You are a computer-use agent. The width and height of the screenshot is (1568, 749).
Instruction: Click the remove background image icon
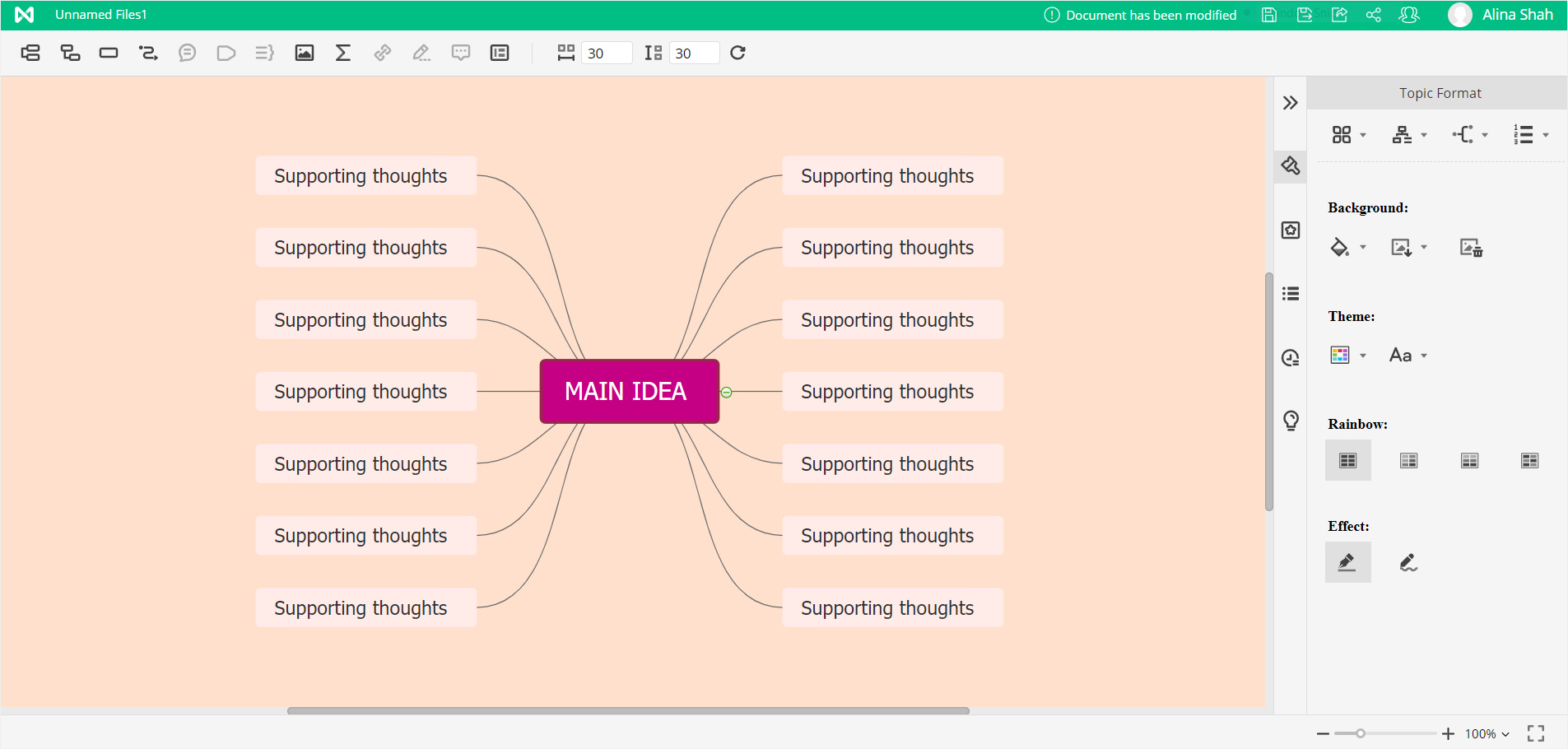click(x=1471, y=248)
